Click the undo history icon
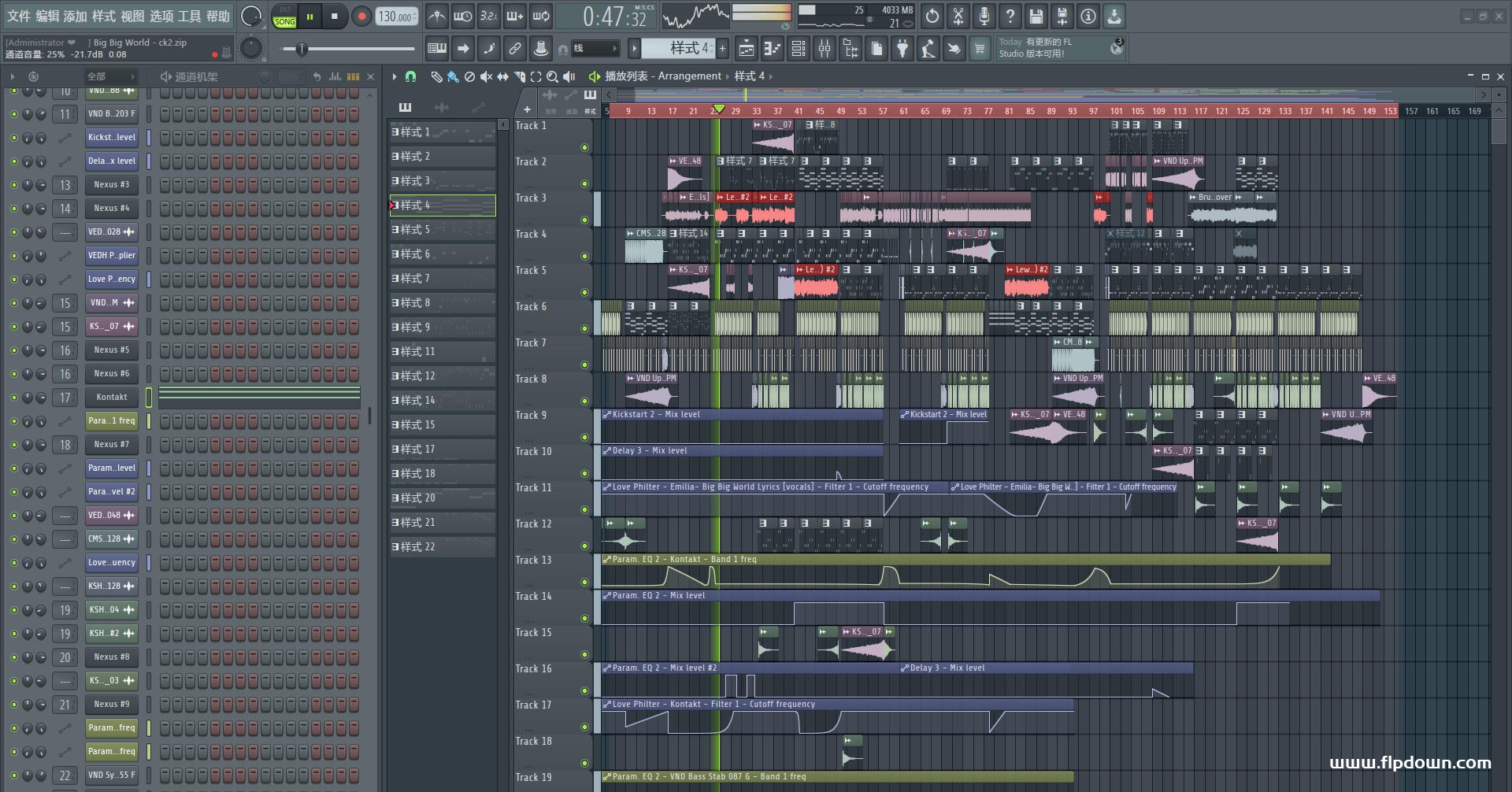 click(x=932, y=16)
